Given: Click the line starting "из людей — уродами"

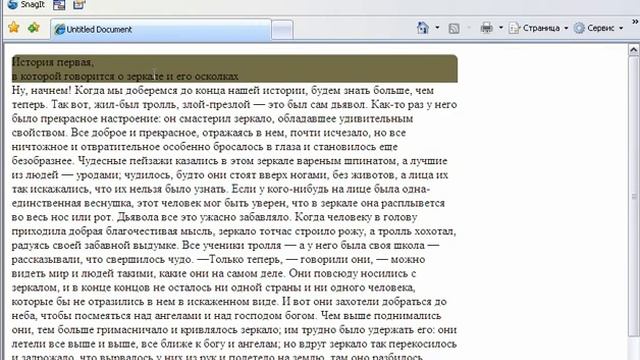Looking at the screenshot, I should (230, 175).
